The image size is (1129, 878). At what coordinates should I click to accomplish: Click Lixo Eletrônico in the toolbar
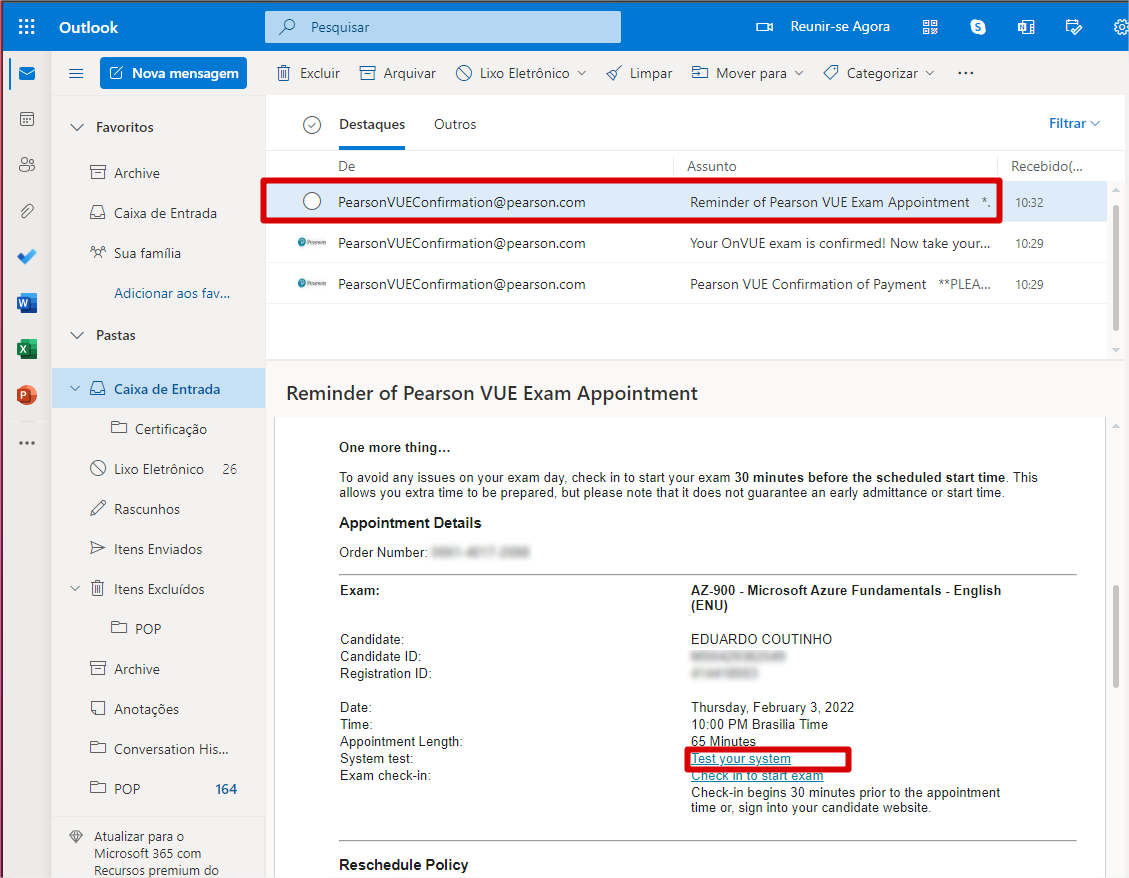(513, 73)
